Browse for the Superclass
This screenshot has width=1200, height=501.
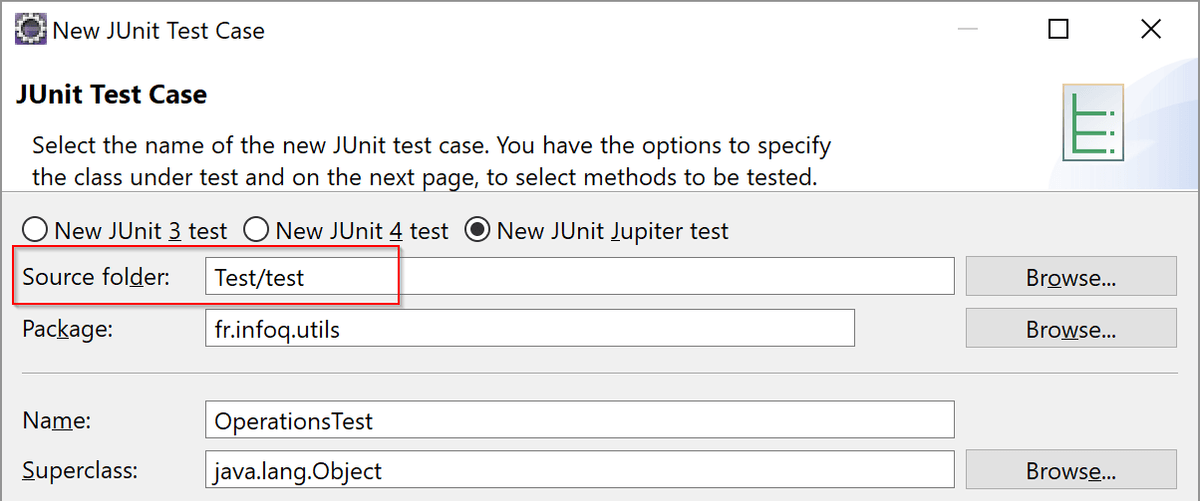tap(1071, 470)
